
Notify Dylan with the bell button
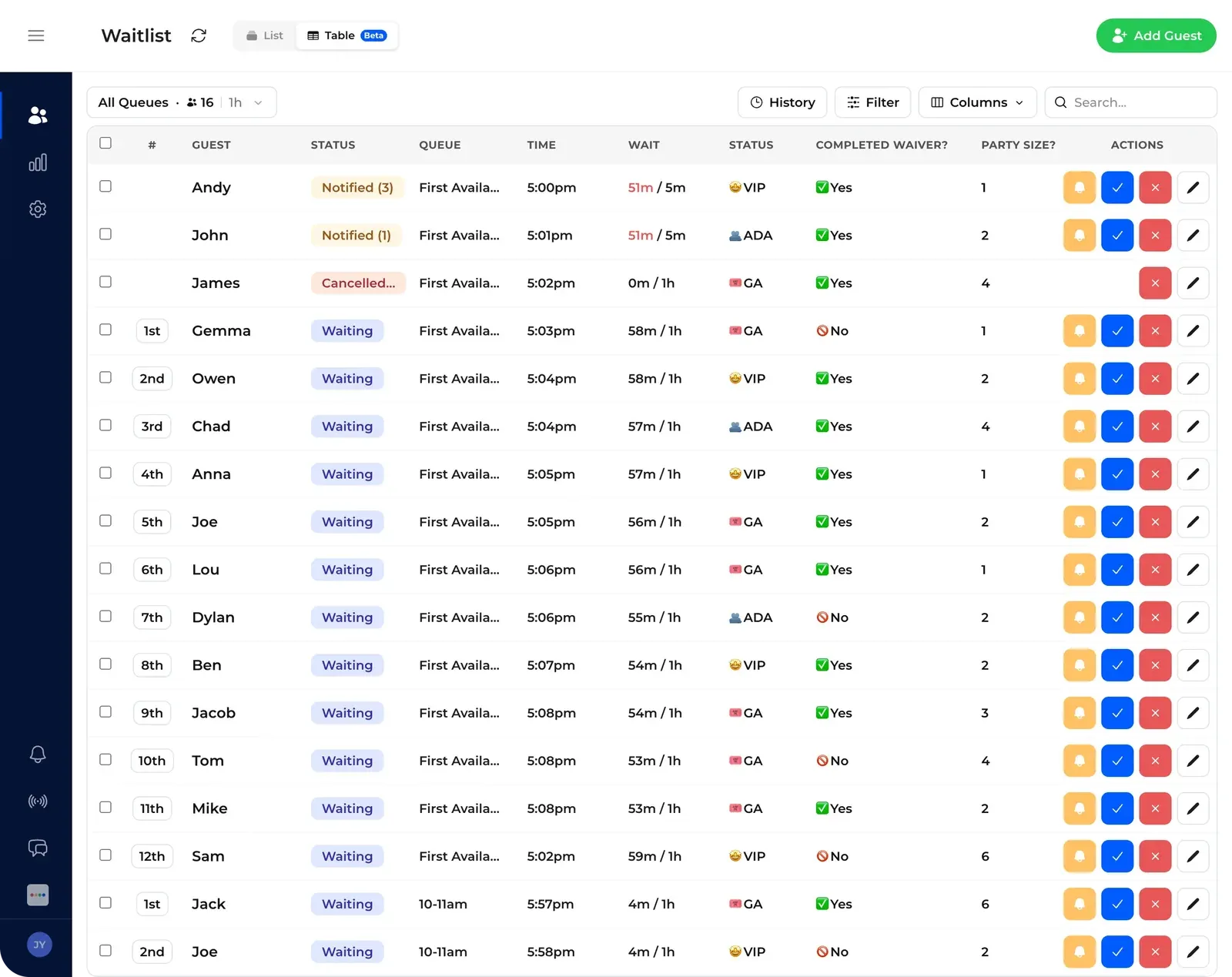tap(1080, 617)
